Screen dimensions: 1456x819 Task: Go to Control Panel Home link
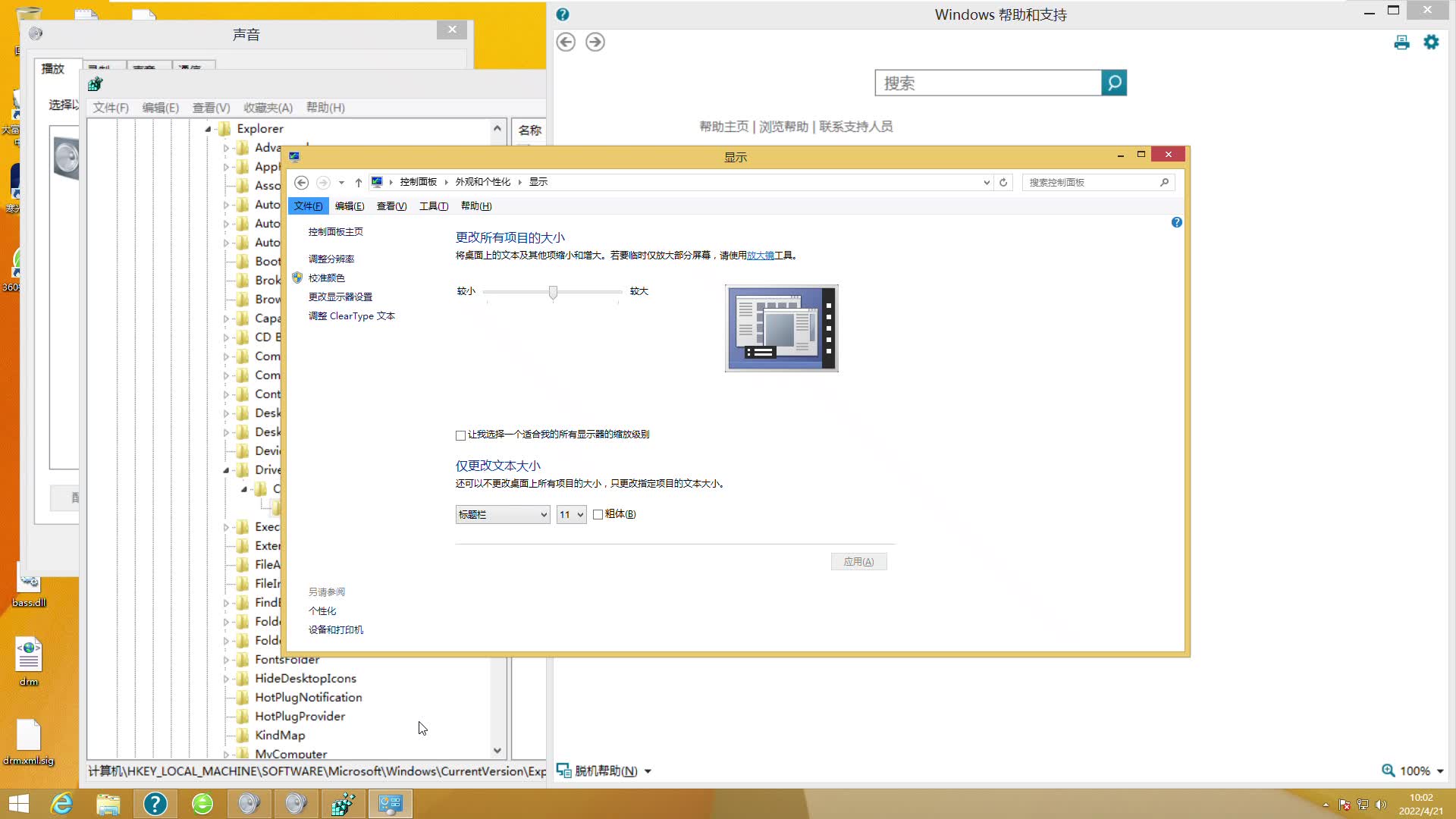click(x=336, y=232)
